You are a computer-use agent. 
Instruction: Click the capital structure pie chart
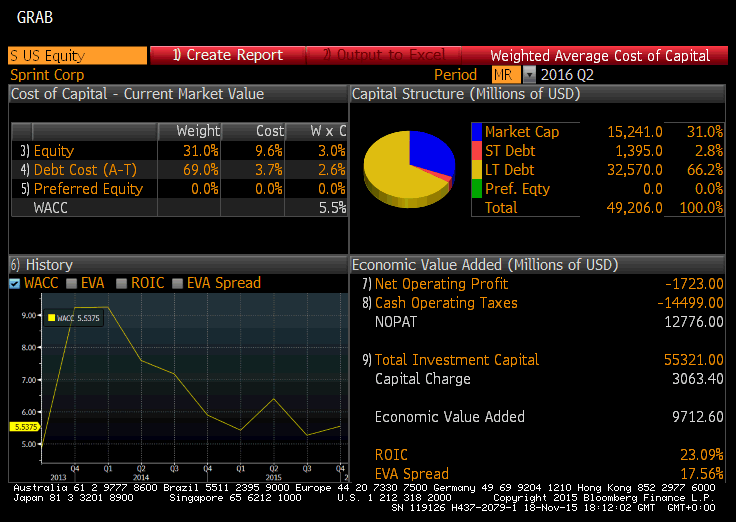tap(409, 169)
